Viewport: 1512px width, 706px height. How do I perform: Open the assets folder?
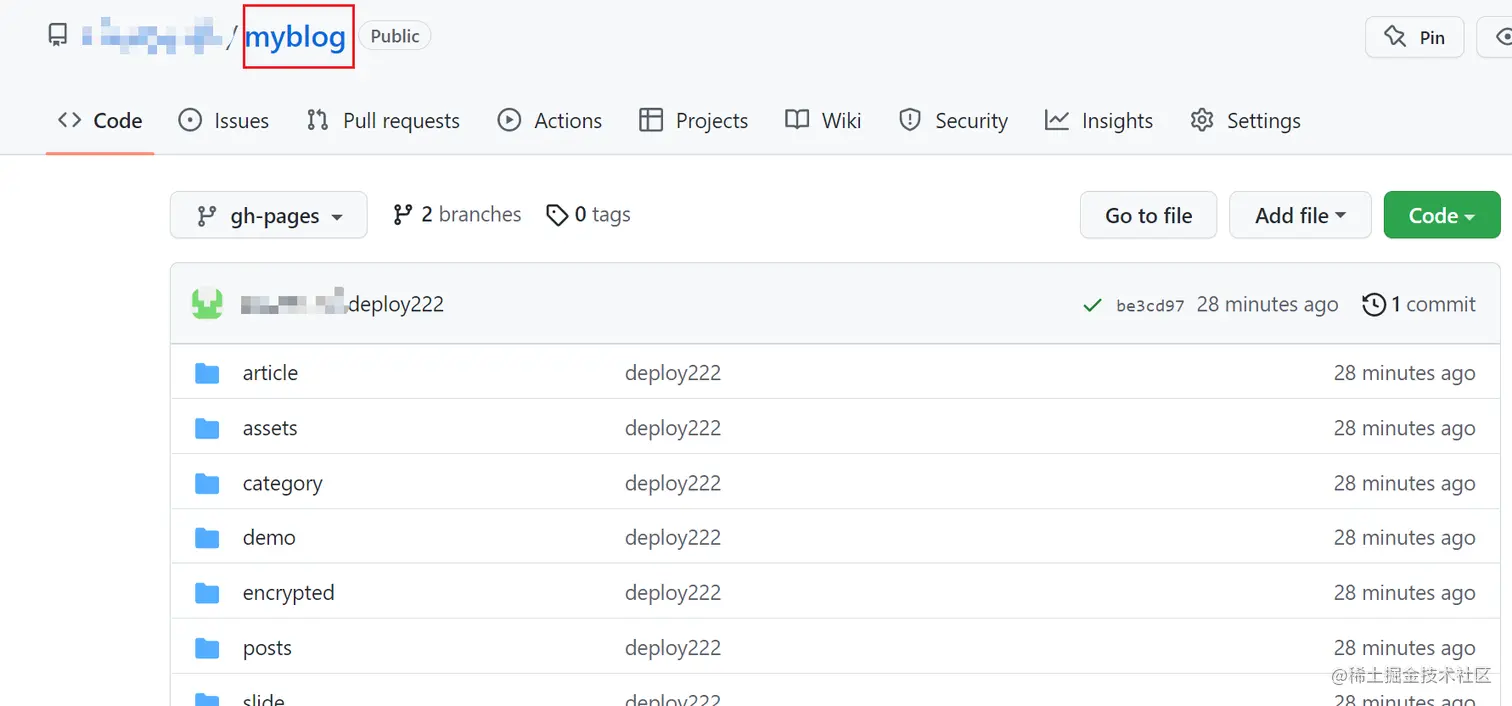point(270,428)
